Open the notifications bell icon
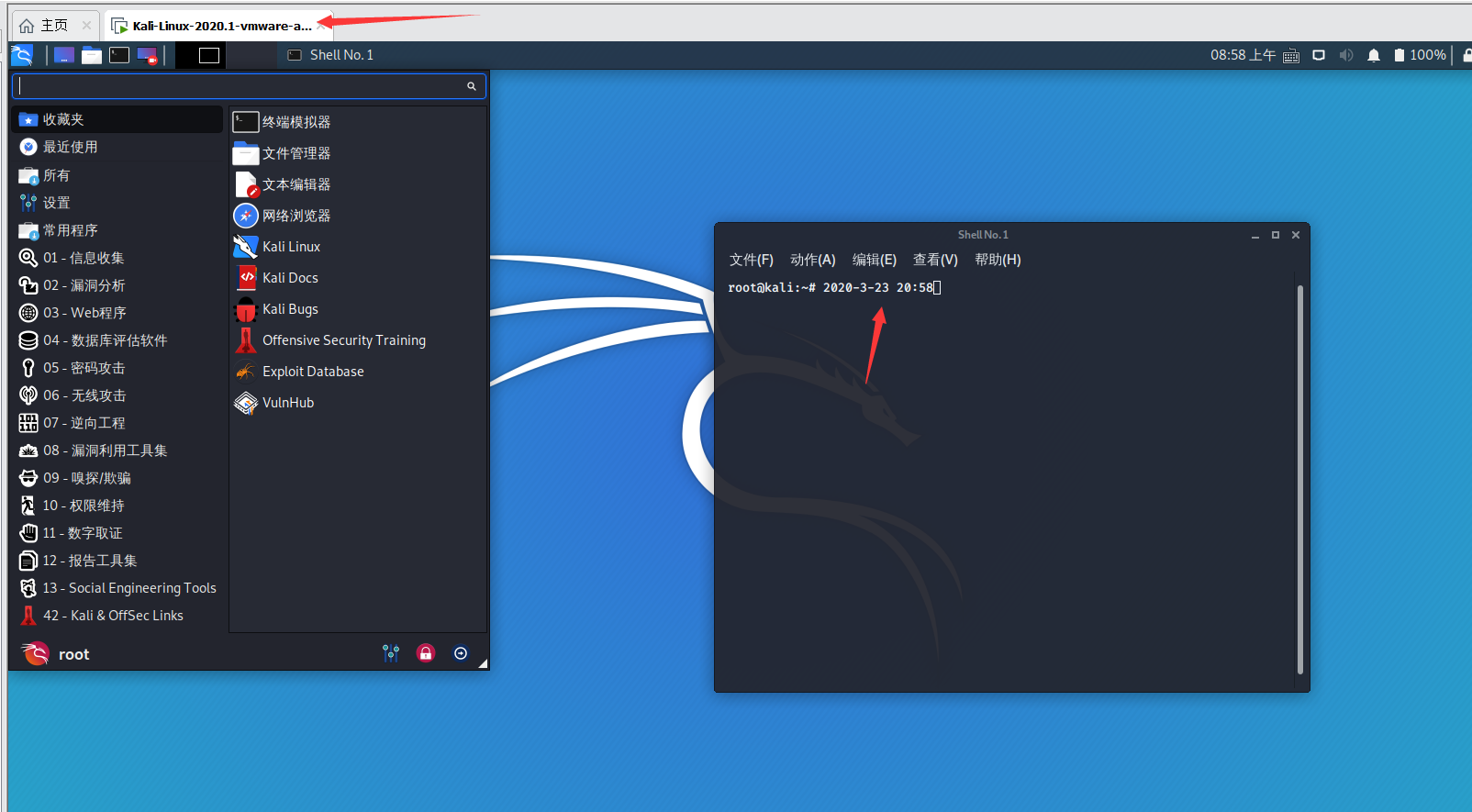 point(1374,55)
